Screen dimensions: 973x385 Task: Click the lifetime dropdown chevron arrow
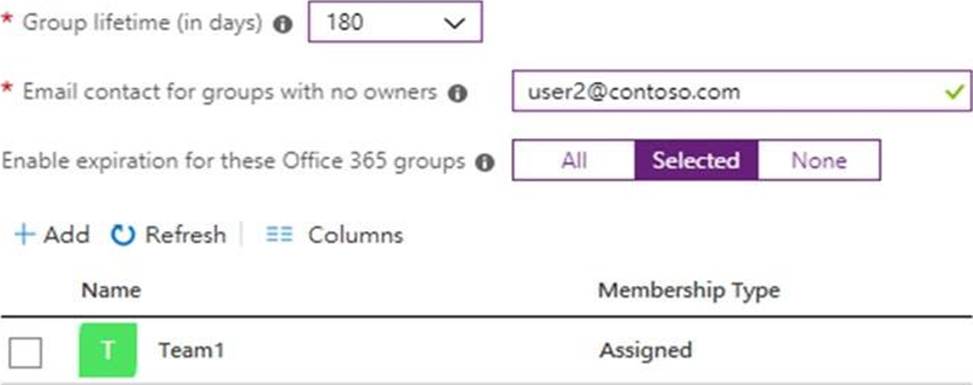[x=455, y=24]
